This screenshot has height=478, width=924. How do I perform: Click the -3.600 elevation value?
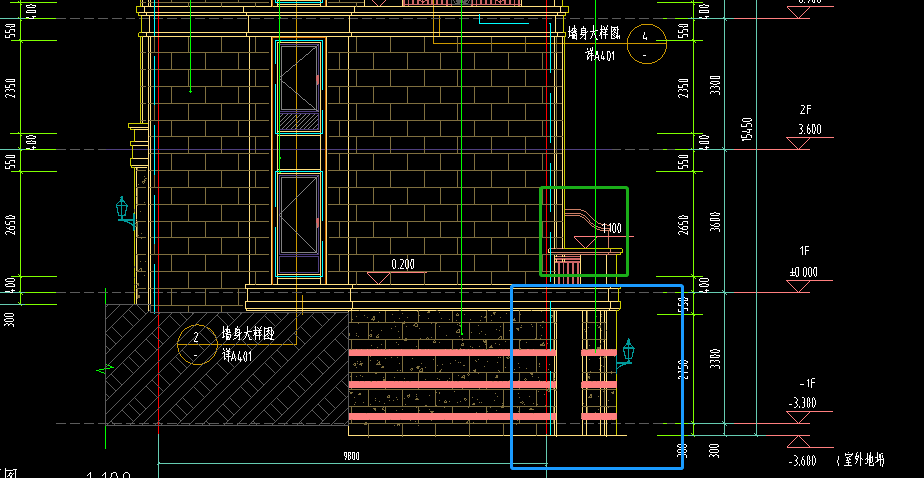[x=802, y=460]
